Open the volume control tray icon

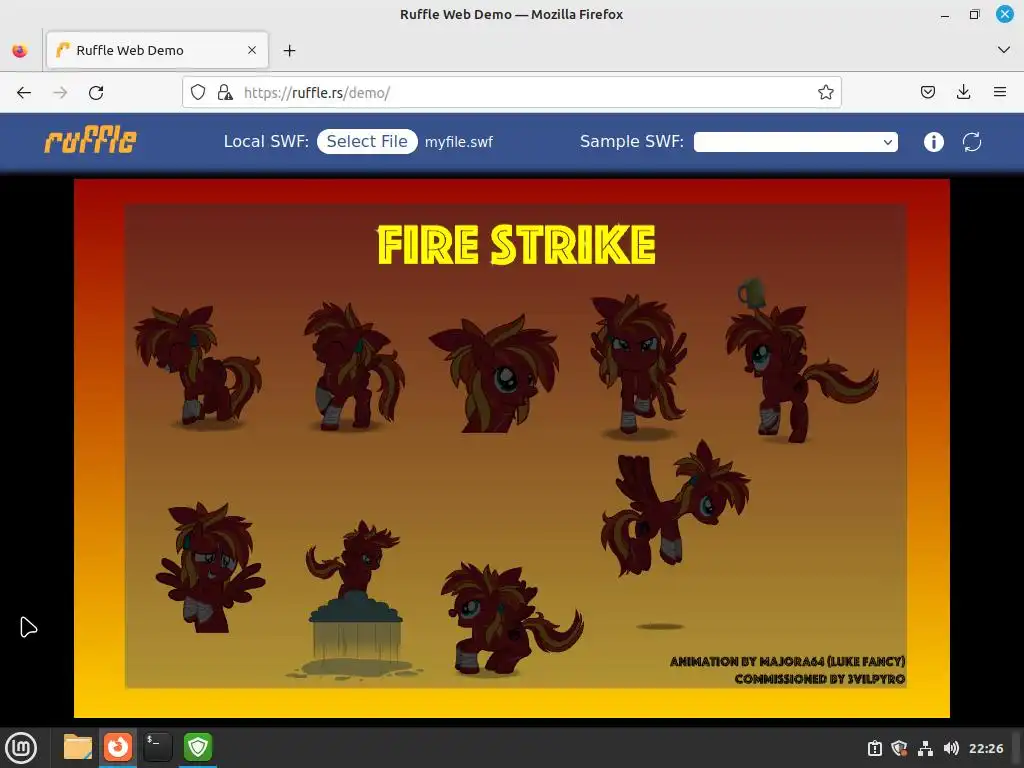(951, 748)
